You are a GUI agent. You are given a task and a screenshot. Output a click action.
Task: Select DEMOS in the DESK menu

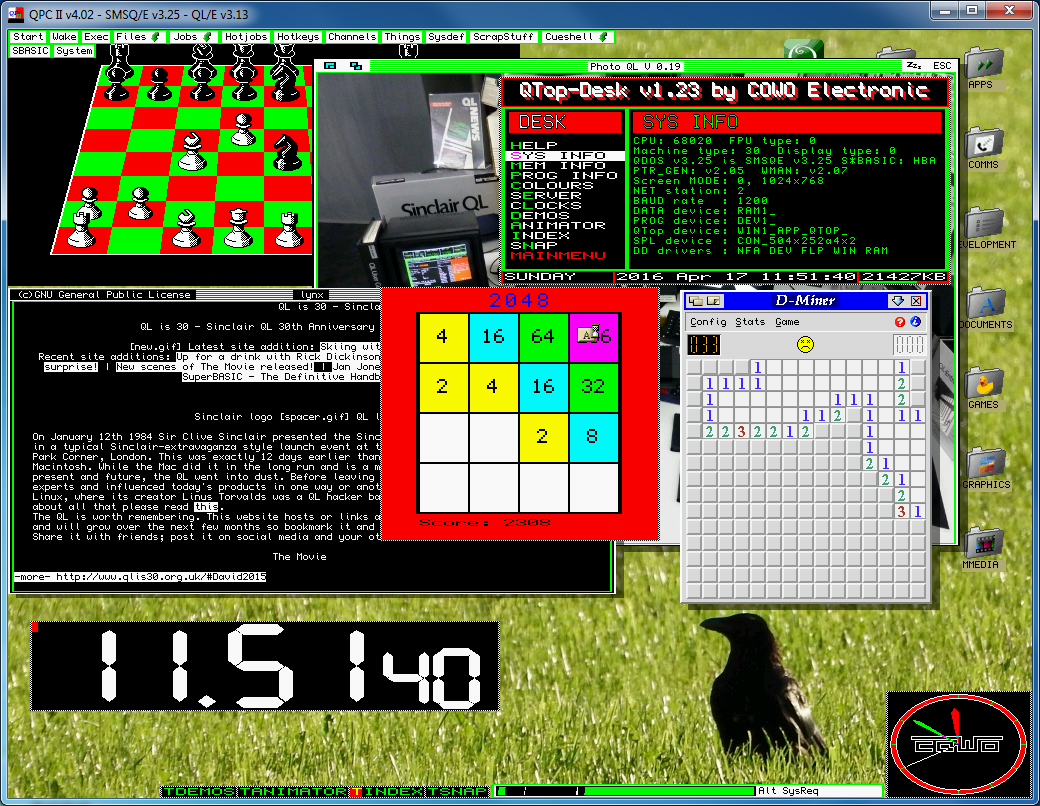540,215
